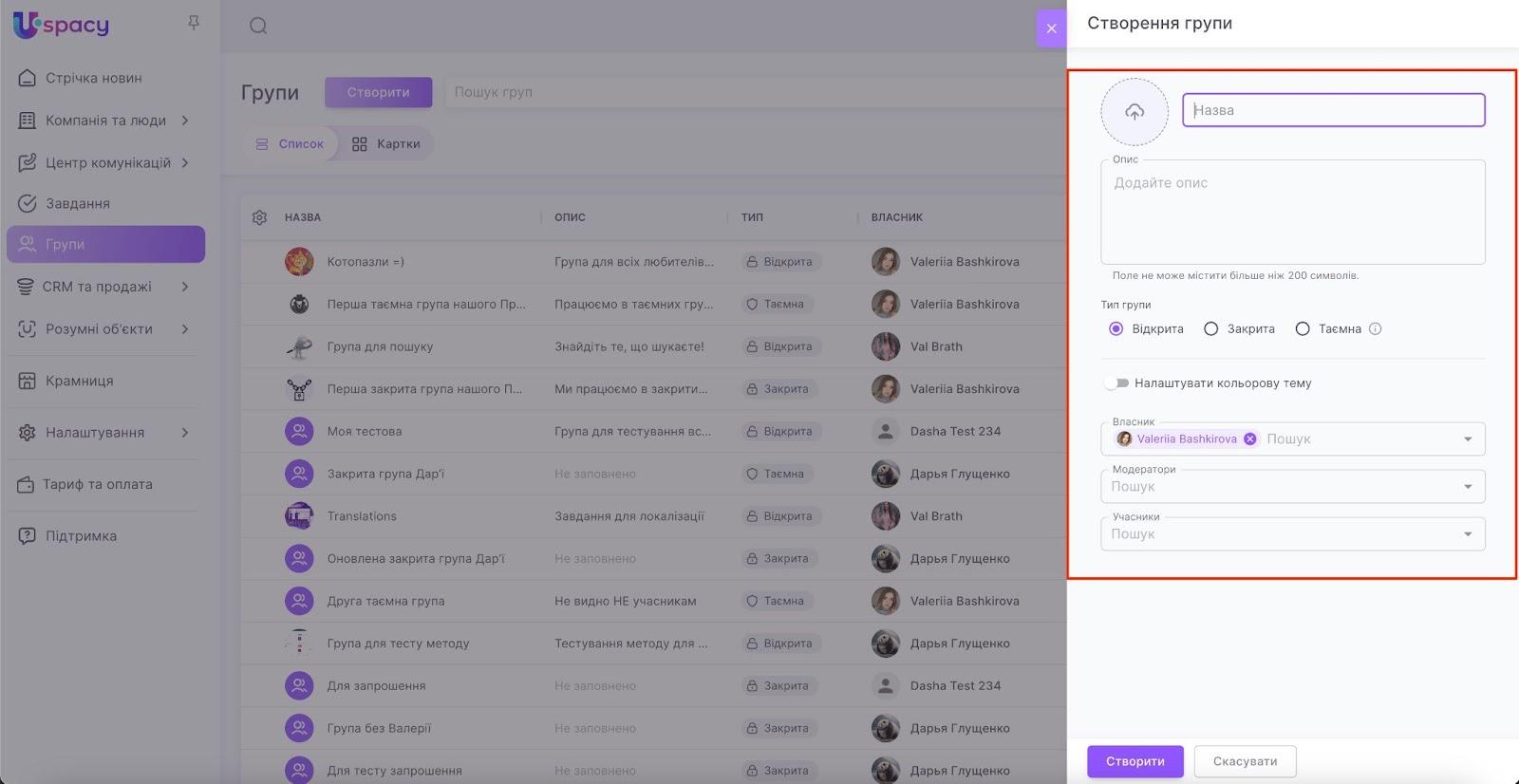This screenshot has width=1519, height=784.
Task: Show info about the Таємна group type
Action: [1376, 329]
